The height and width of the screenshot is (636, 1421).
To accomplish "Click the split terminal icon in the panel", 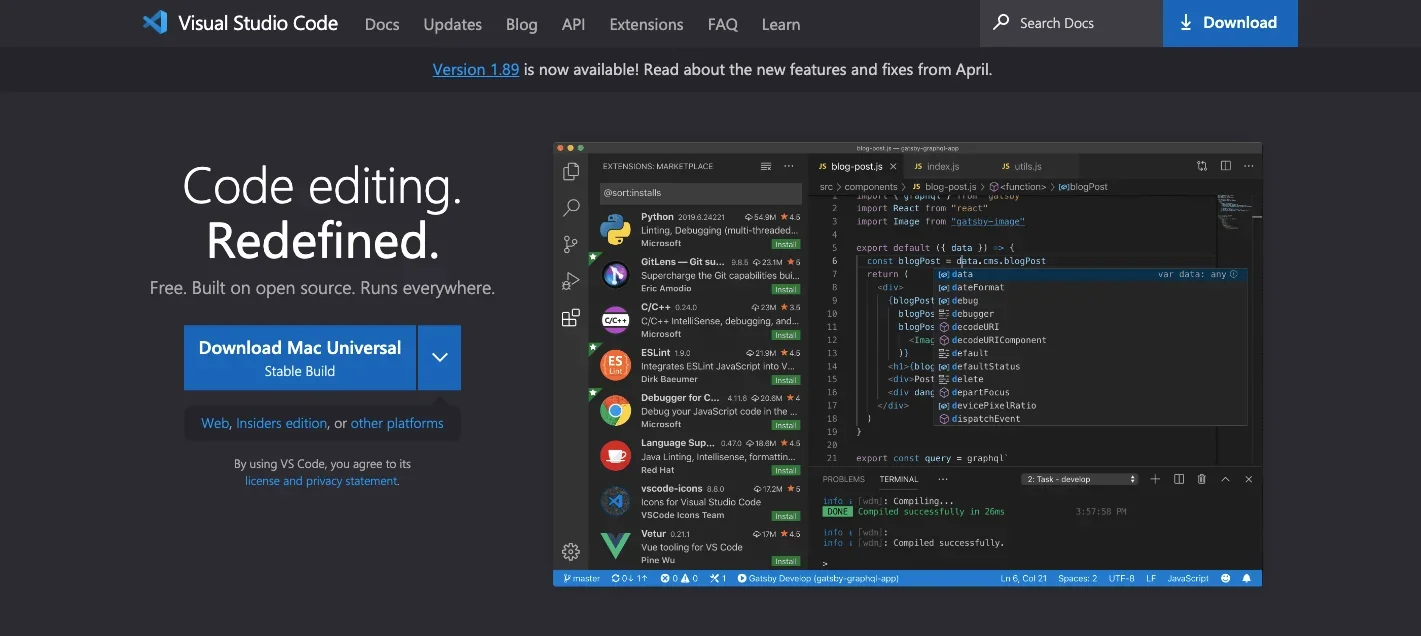I will click(x=1179, y=479).
